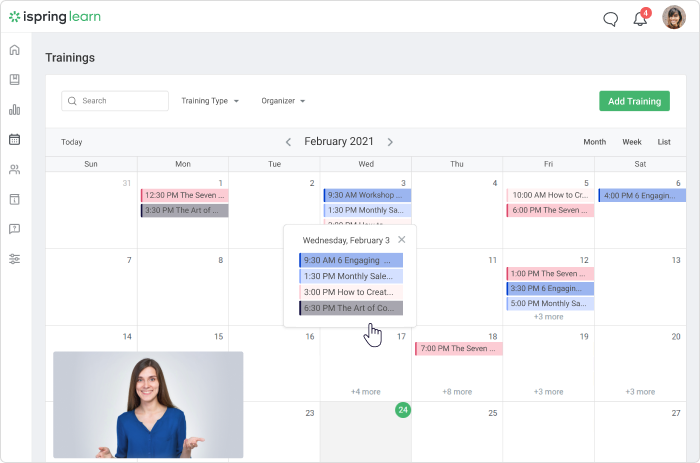Screen dimensions: 700x463
Task: Open the notifications bell icon
Action: tap(641, 18)
